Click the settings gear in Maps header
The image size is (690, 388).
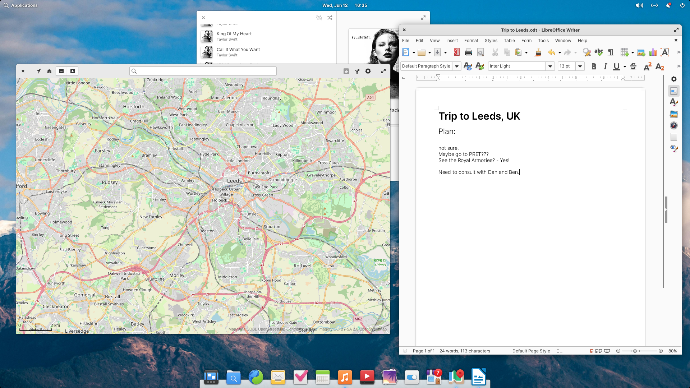coord(368,71)
